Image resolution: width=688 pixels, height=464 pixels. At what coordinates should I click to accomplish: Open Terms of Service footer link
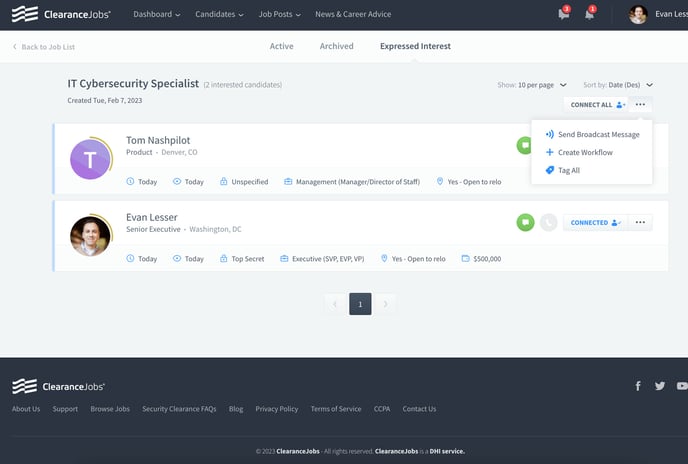click(336, 409)
